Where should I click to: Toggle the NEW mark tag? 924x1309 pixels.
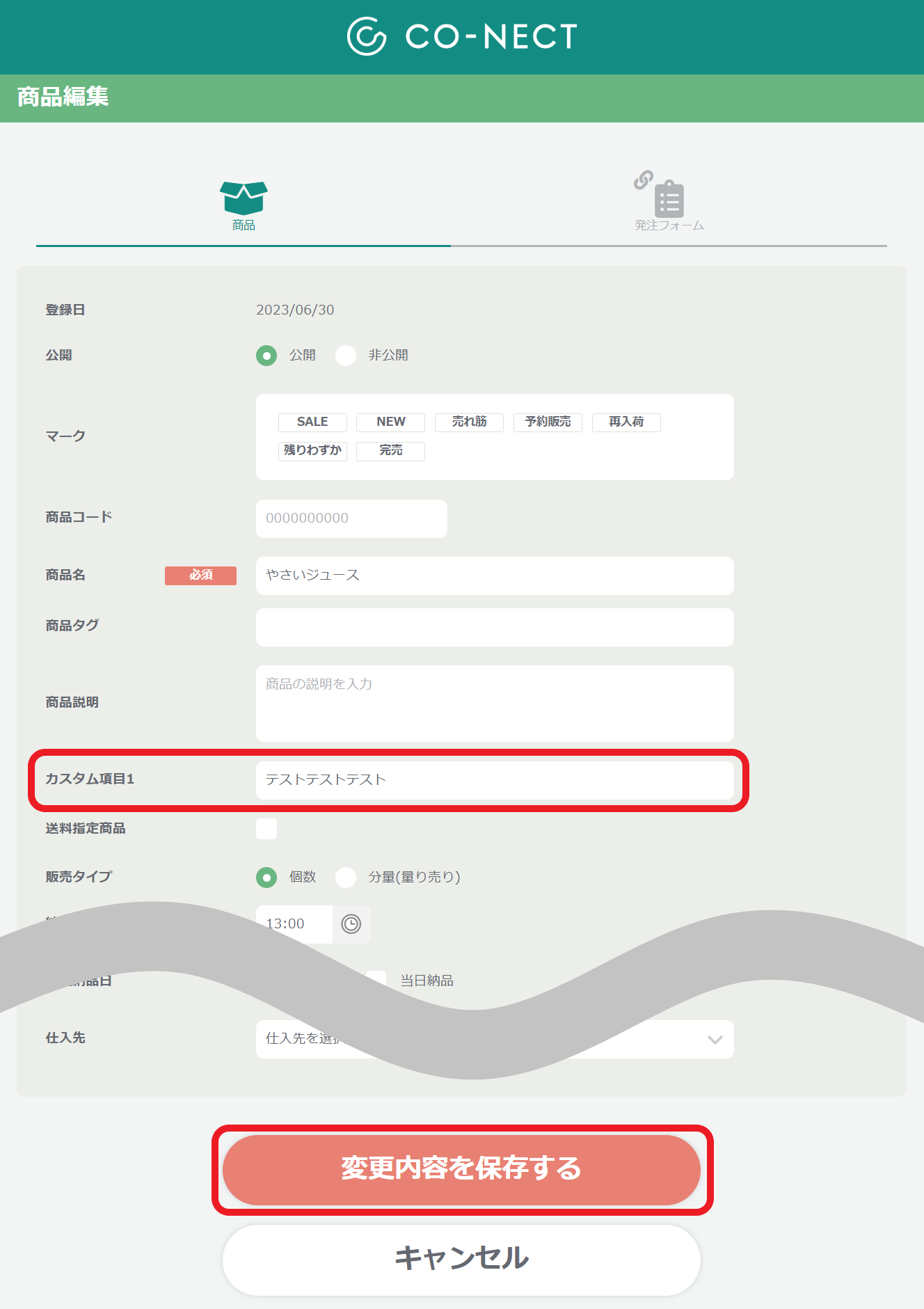(x=390, y=422)
